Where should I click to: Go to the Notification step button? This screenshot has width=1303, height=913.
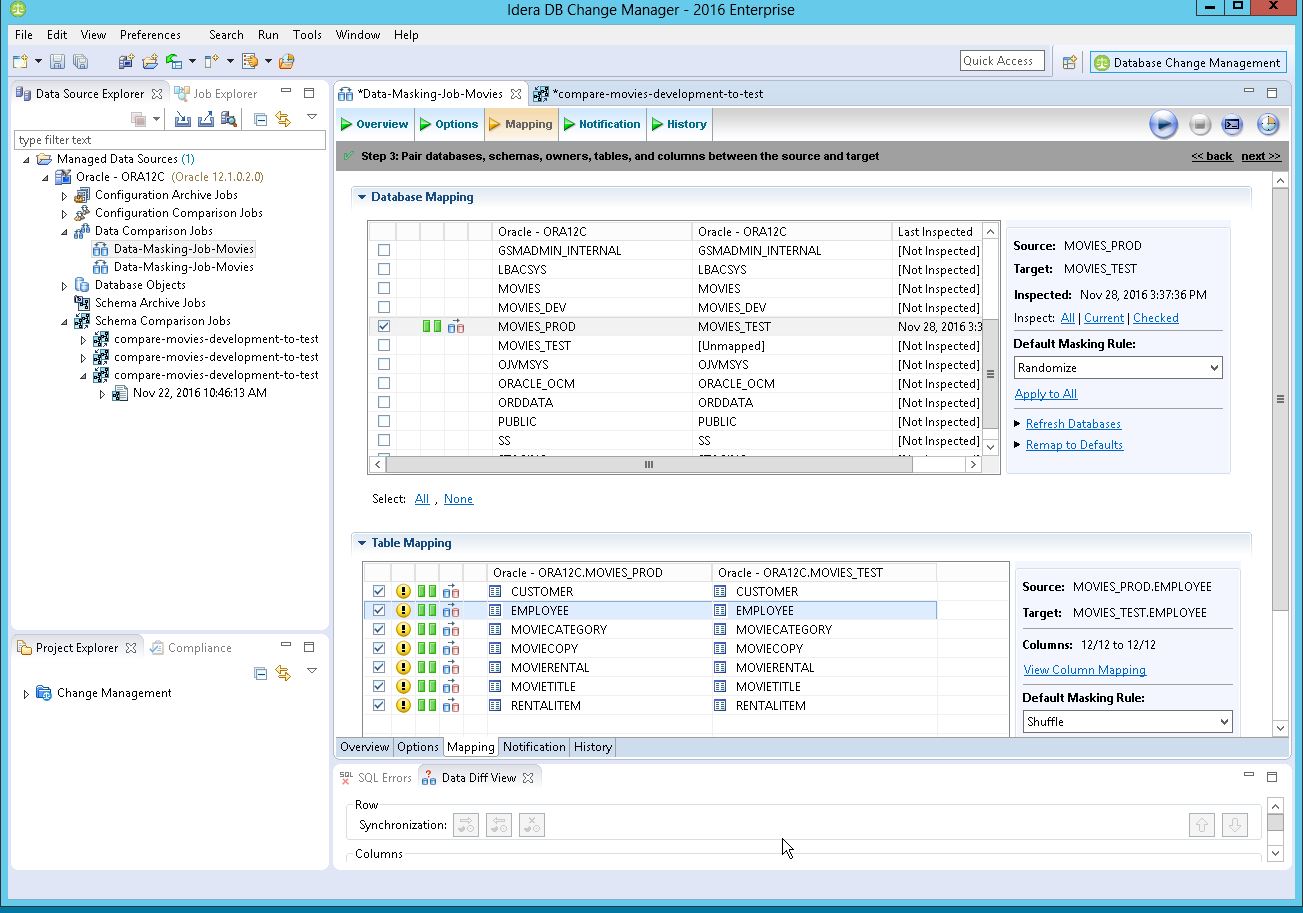click(x=602, y=124)
